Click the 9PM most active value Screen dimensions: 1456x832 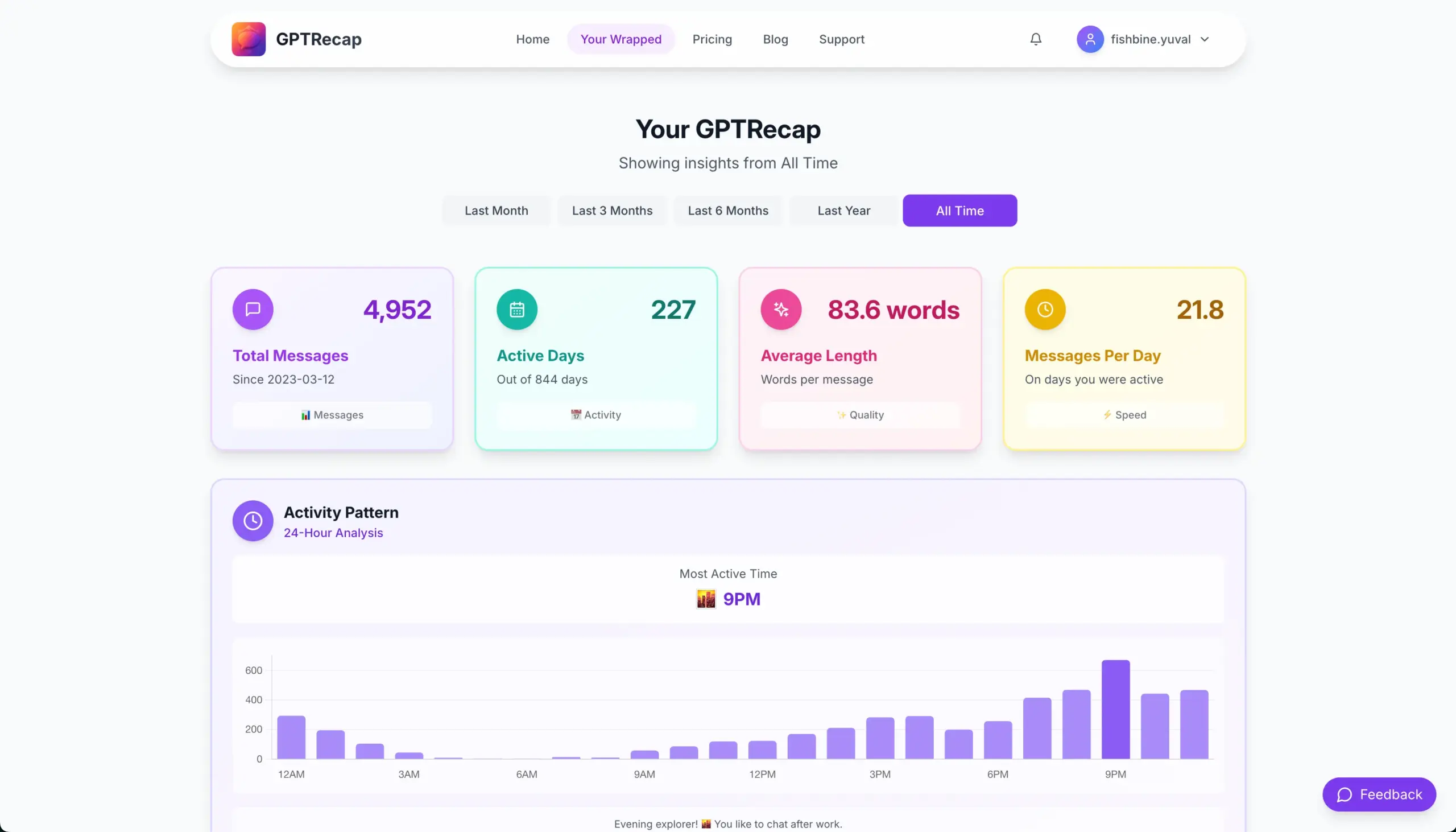742,599
